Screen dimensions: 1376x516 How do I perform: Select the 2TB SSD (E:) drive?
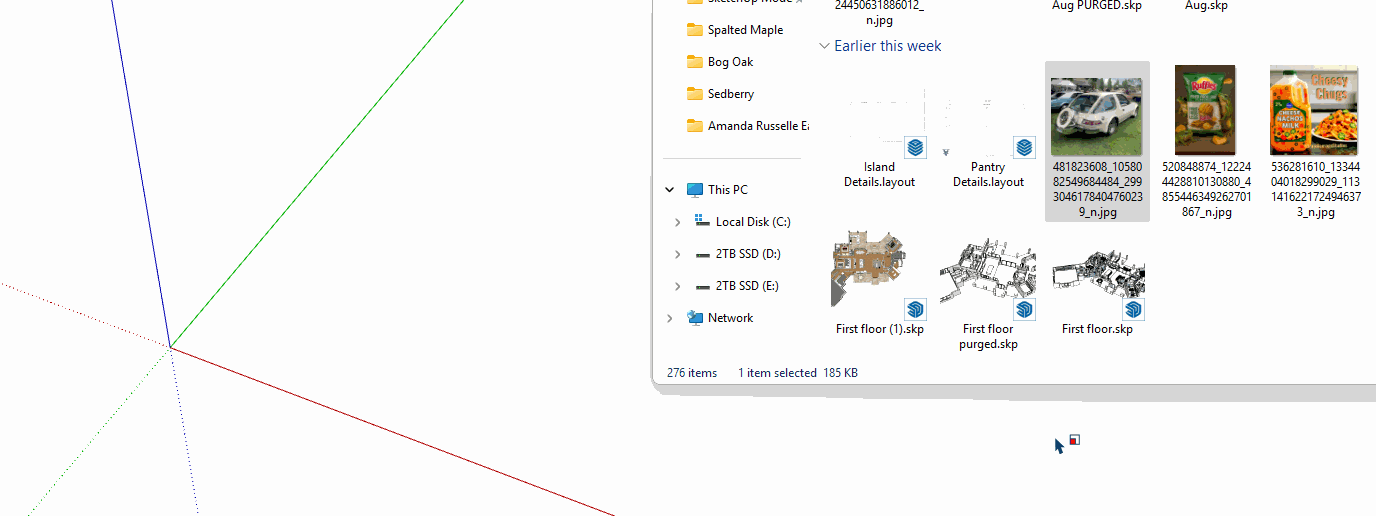[737, 286]
